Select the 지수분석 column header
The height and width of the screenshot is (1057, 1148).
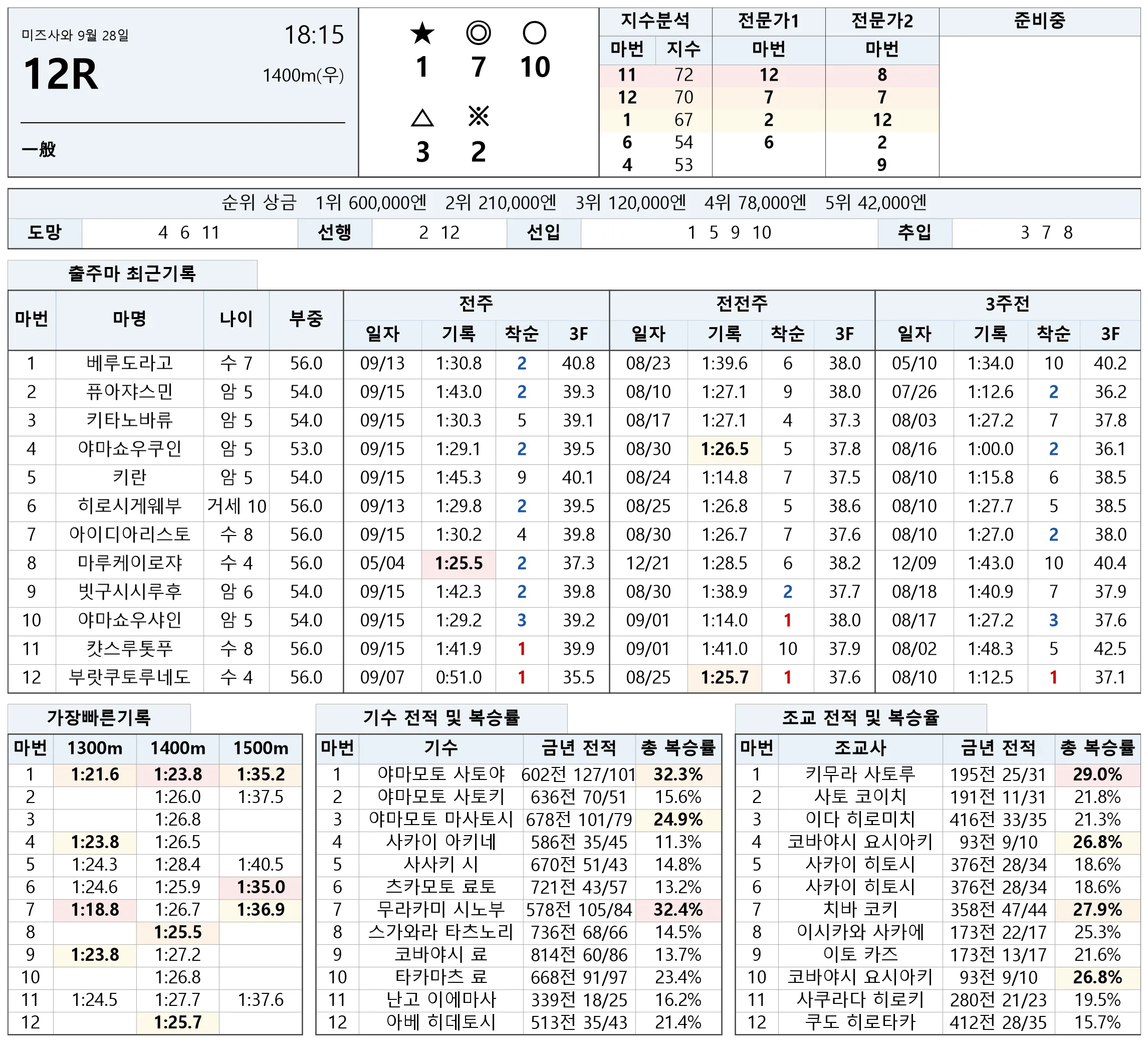tap(655, 21)
